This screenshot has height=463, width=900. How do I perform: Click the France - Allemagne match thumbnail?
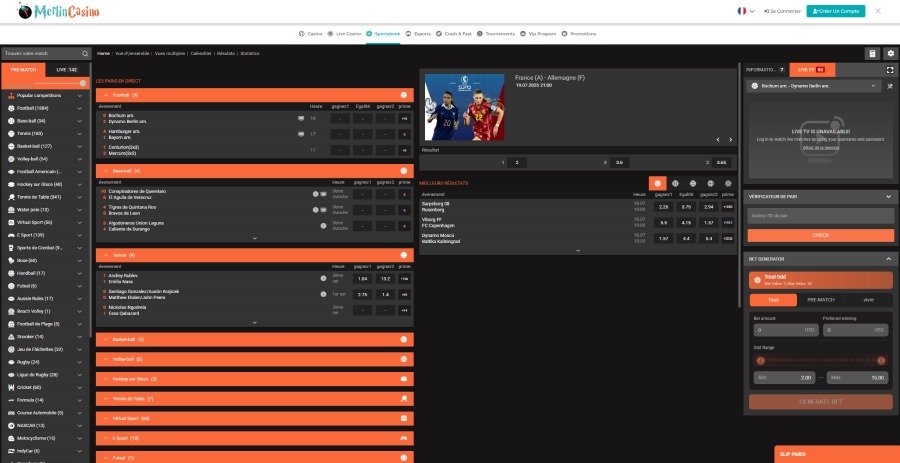pyautogui.click(x=464, y=107)
